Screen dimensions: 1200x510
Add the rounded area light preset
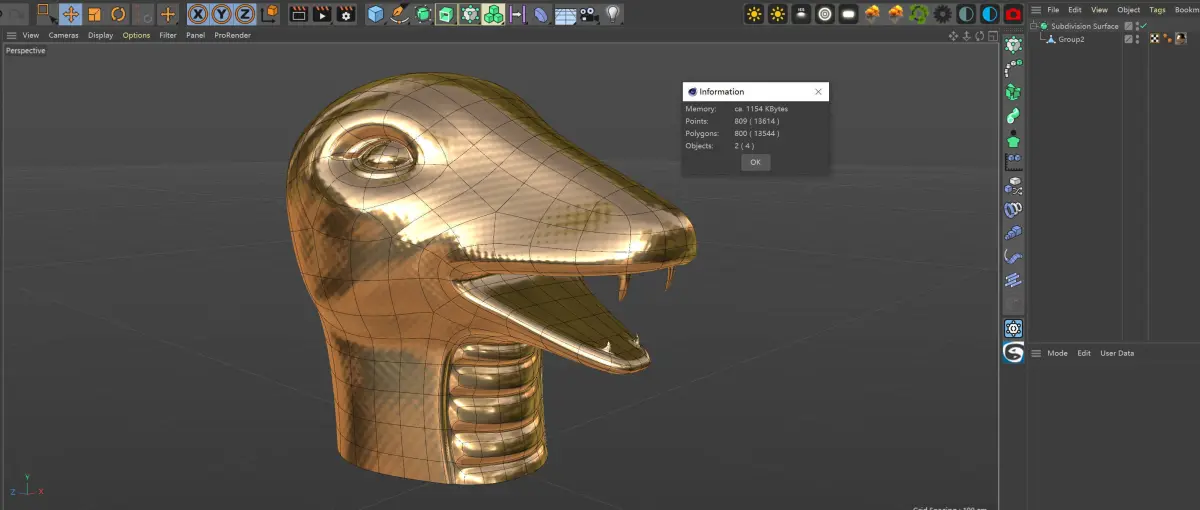848,14
